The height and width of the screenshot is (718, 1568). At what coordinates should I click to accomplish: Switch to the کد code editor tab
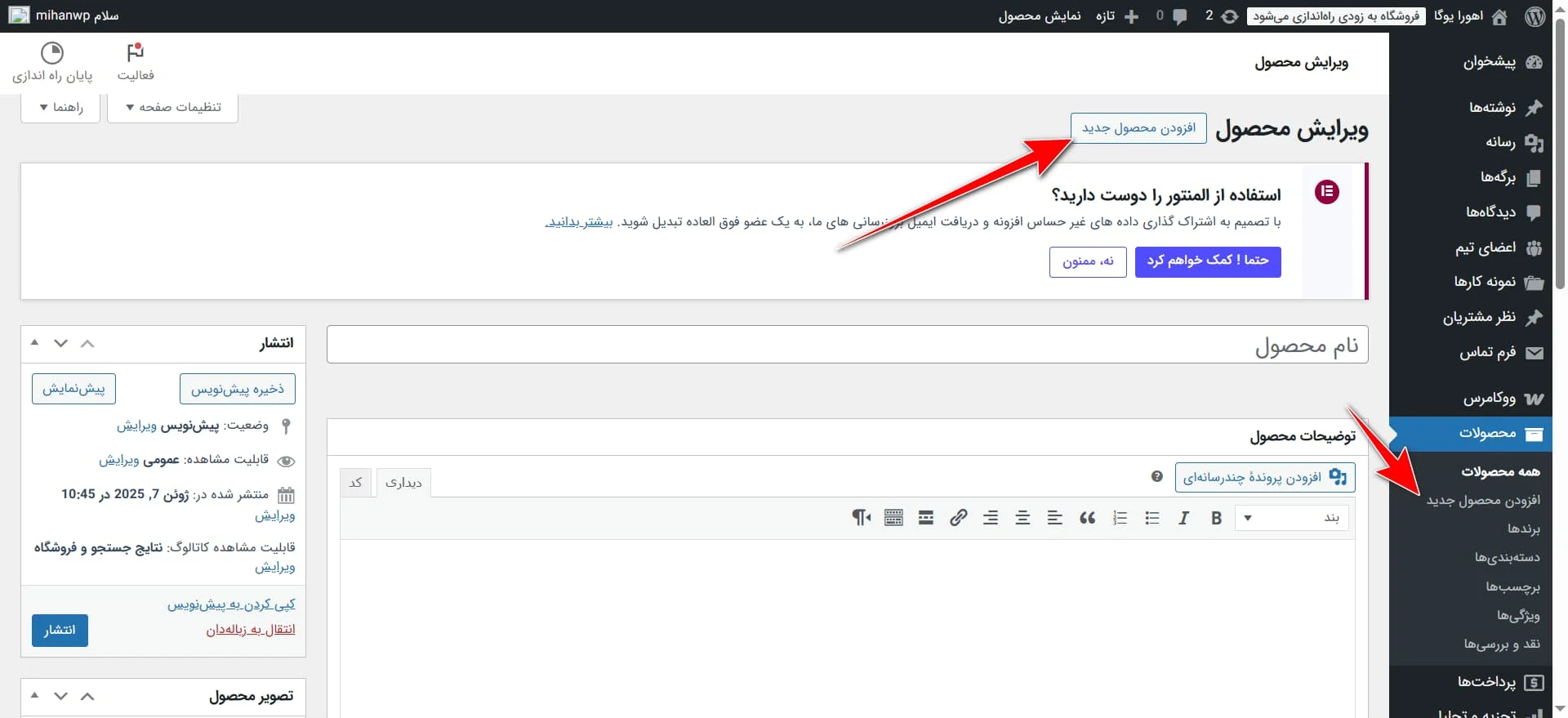[355, 483]
